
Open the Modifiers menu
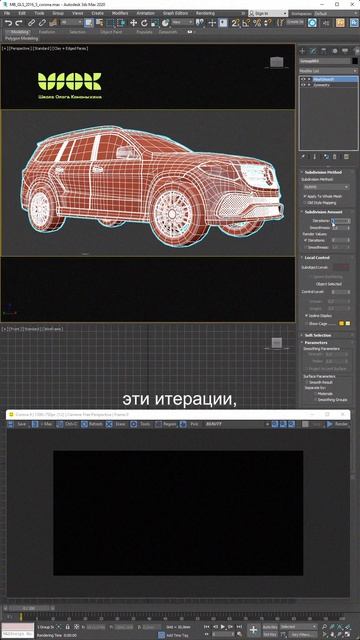(x=120, y=13)
